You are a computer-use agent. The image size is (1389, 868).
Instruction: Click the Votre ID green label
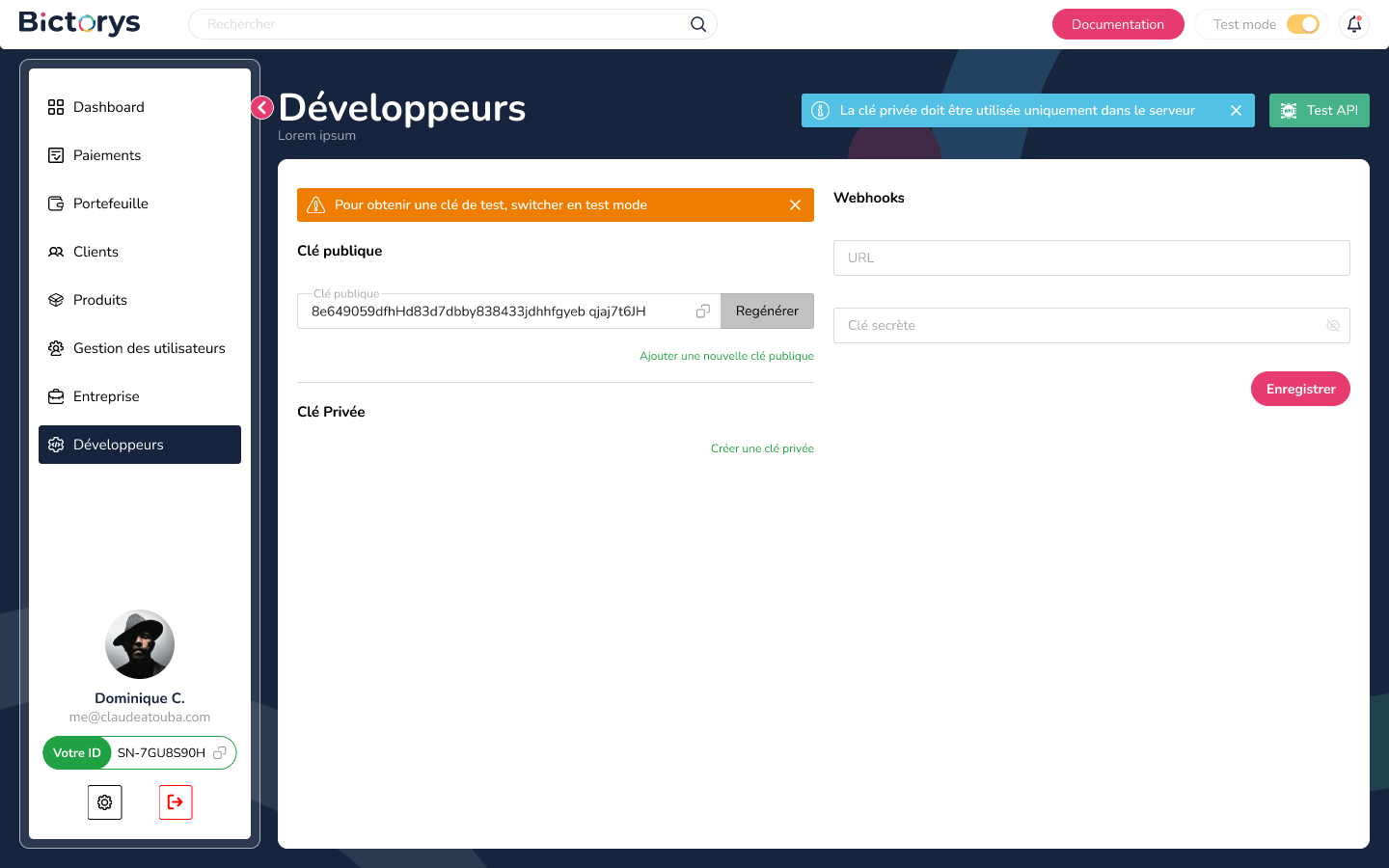(x=77, y=753)
